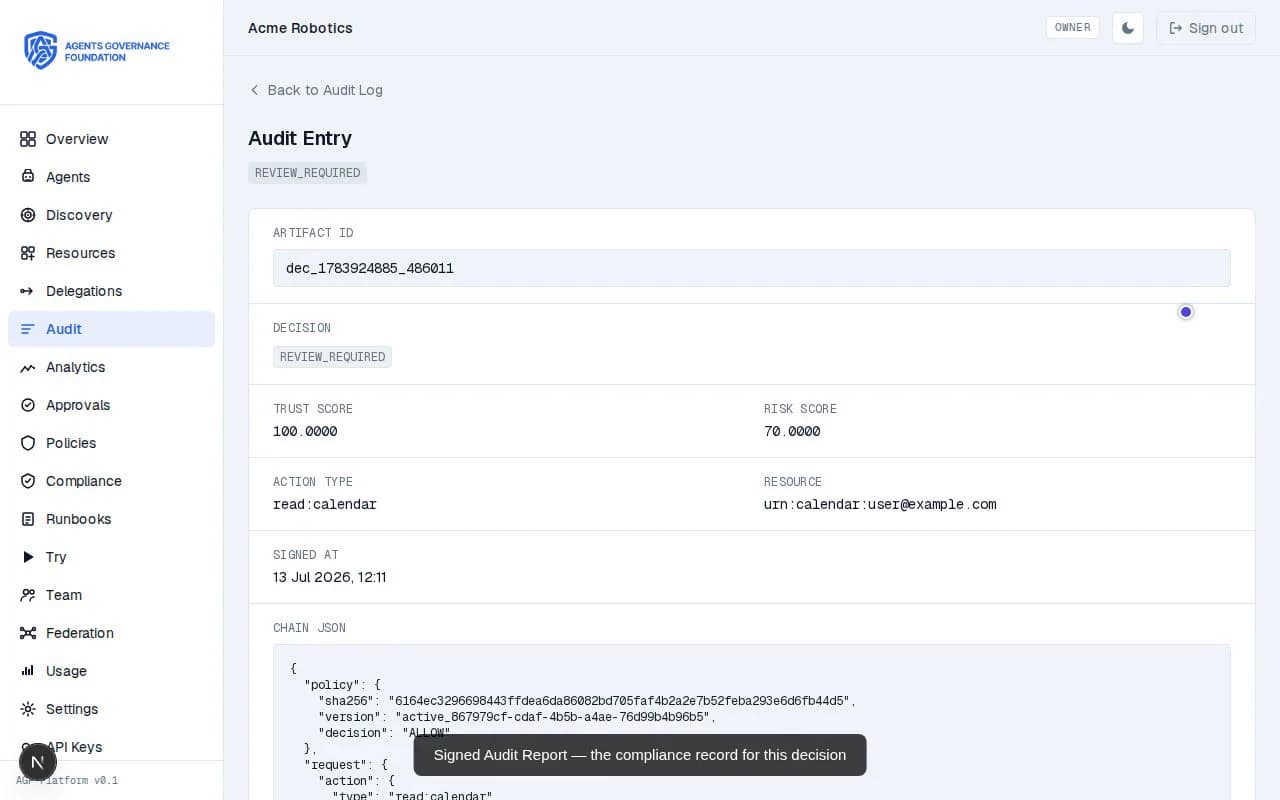Image resolution: width=1280 pixels, height=800 pixels.
Task: Navigate to Compliance
Action: (x=111, y=481)
